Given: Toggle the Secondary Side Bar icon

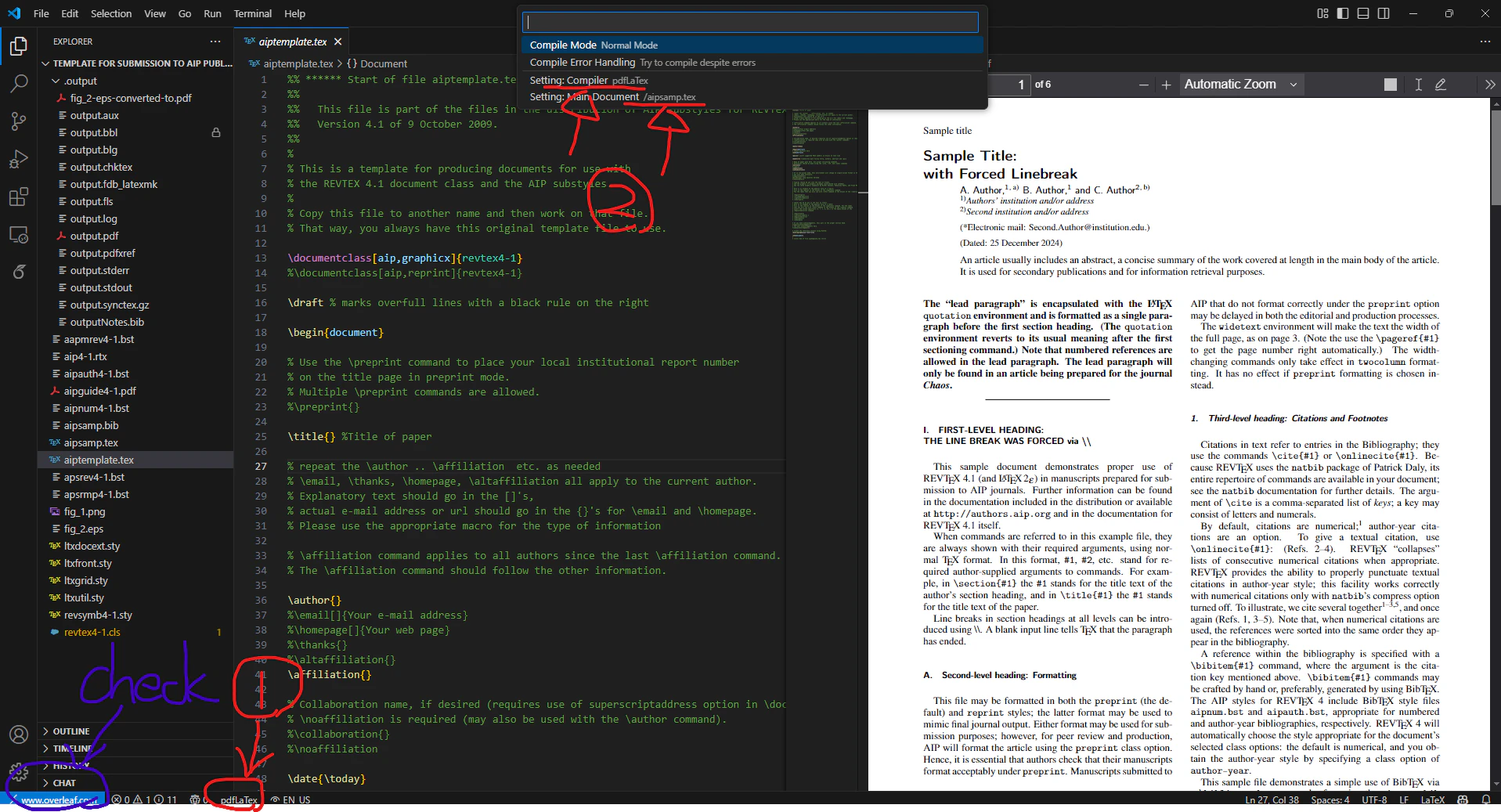Looking at the screenshot, I should (x=1384, y=13).
